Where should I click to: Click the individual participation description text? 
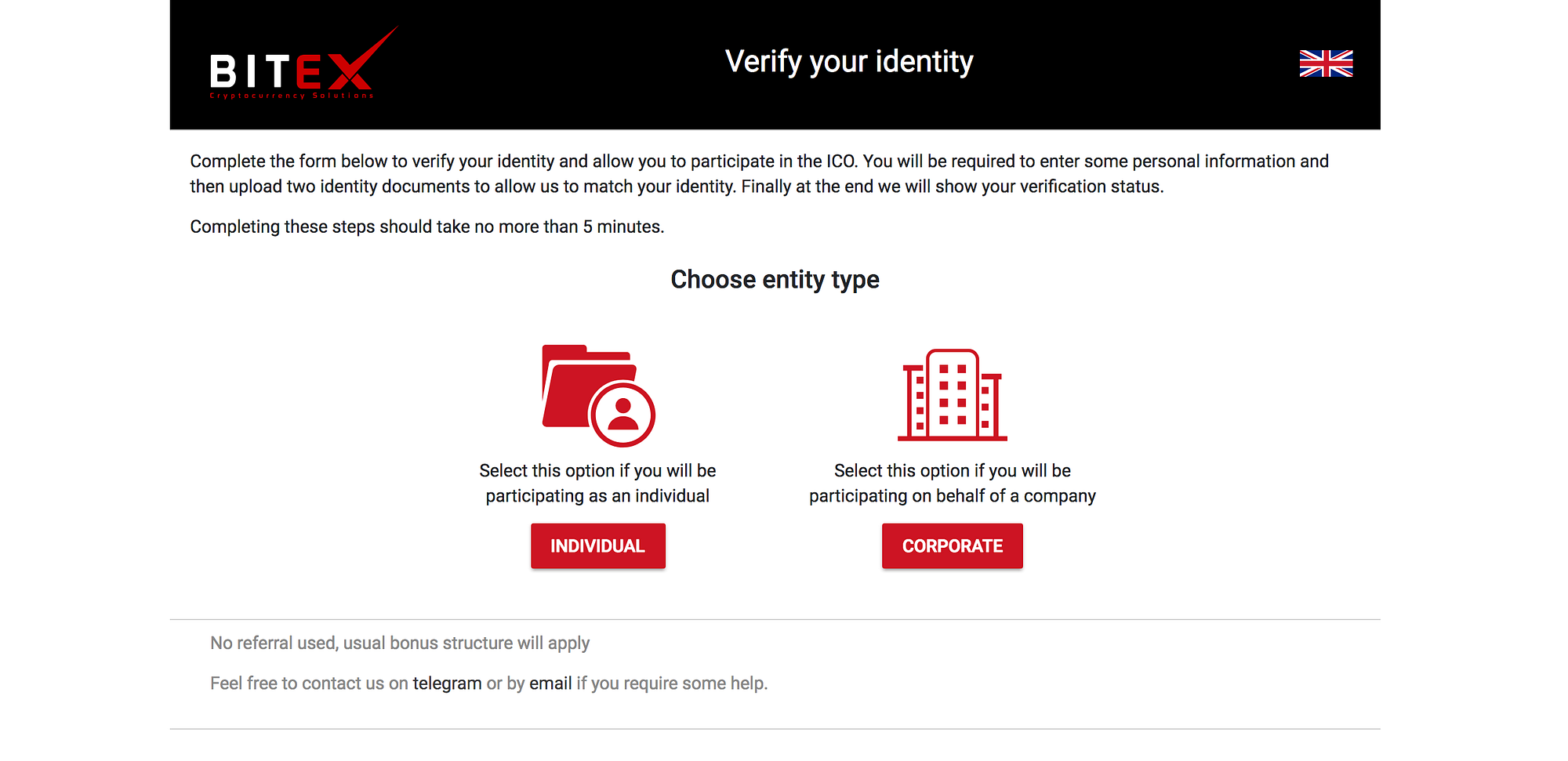coord(597,483)
